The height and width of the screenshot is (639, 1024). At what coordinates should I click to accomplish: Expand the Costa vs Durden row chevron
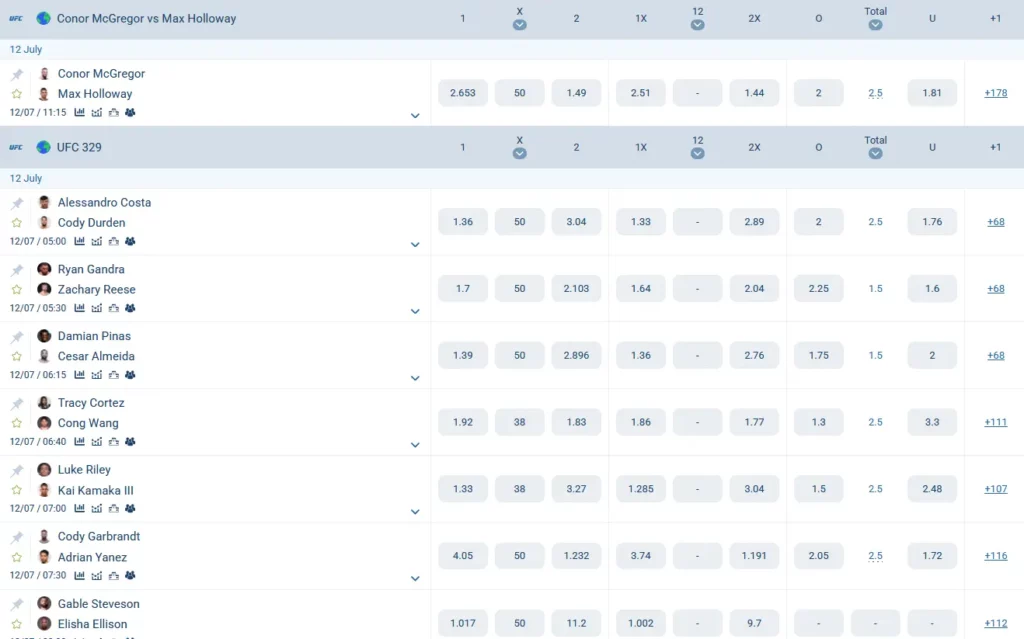(415, 244)
